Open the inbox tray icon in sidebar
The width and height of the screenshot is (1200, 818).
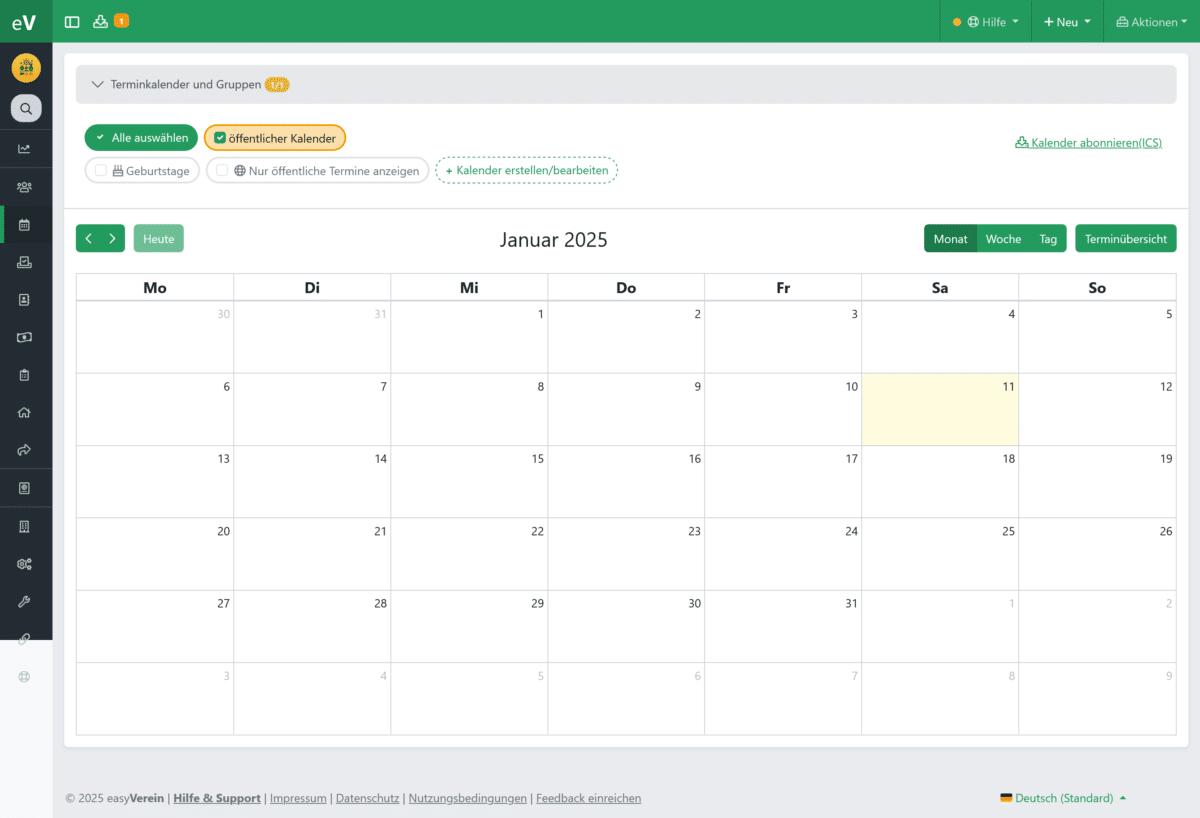(25, 262)
